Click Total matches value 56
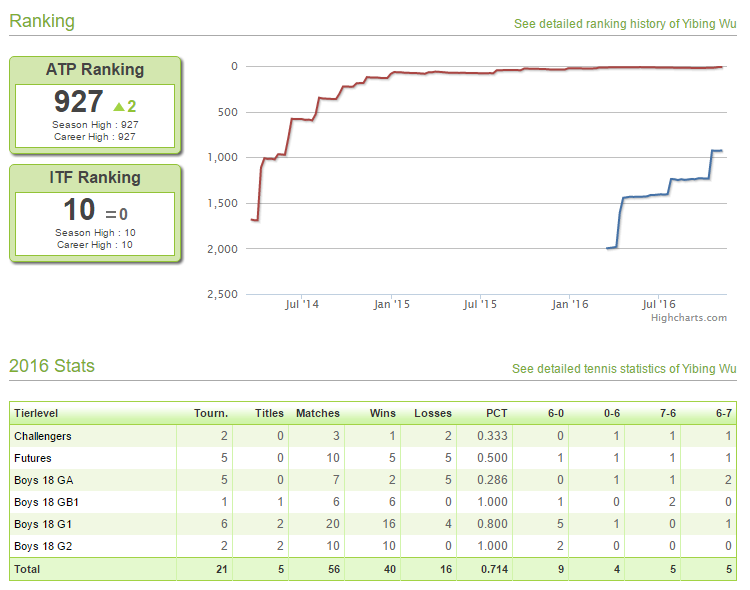 pos(334,569)
